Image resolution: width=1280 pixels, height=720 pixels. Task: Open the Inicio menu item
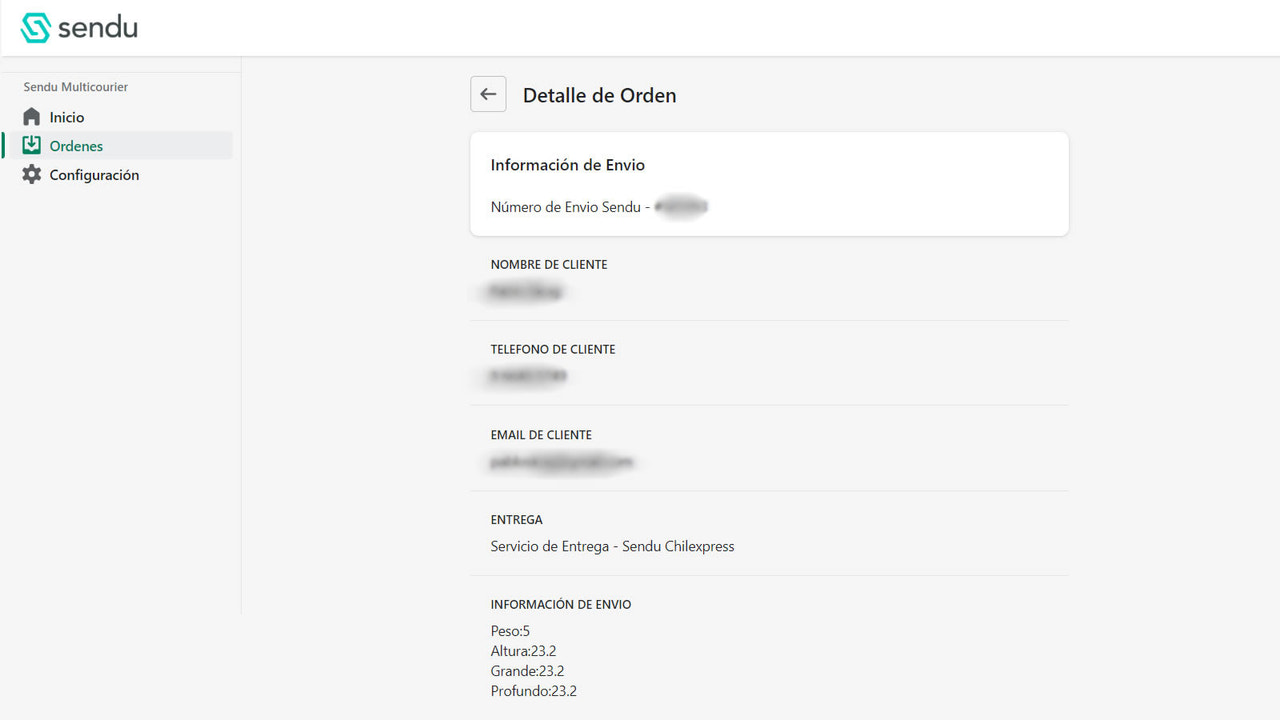67,117
